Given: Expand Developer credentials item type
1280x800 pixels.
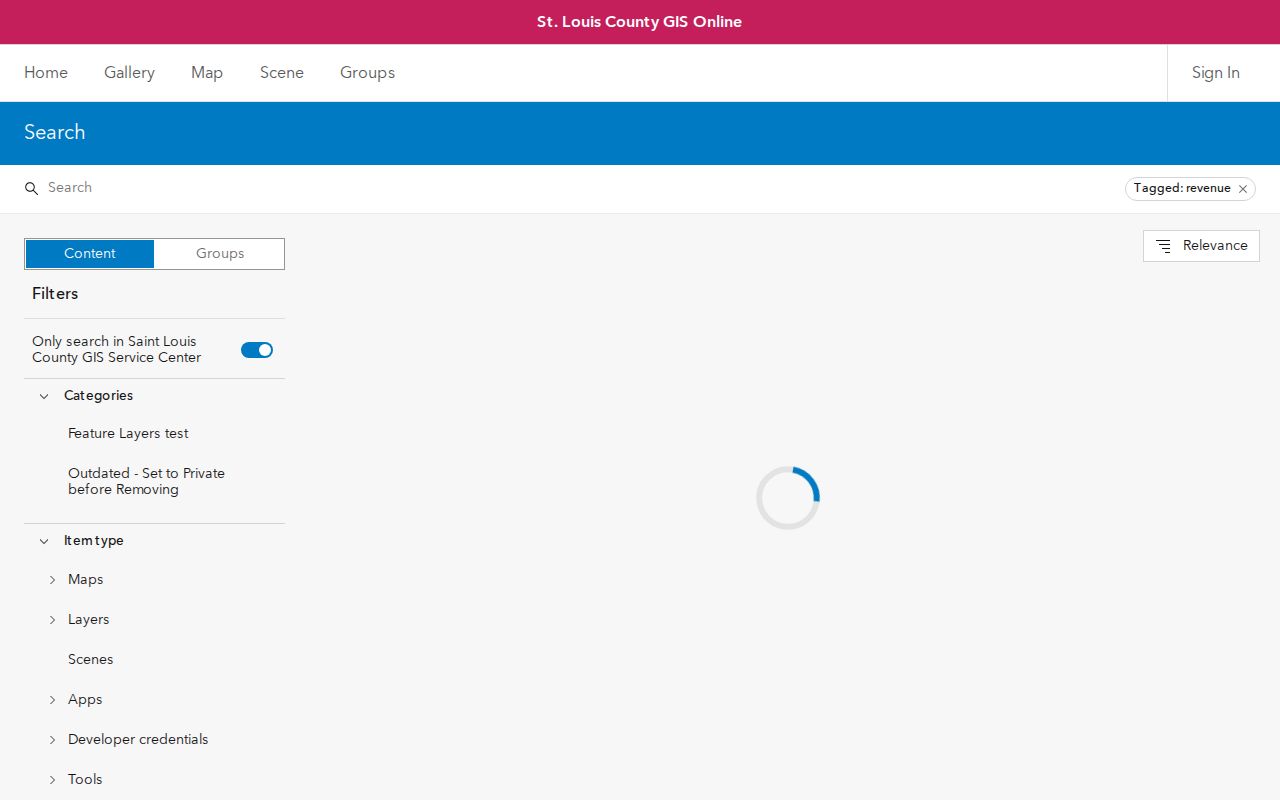Looking at the screenshot, I should pyautogui.click(x=53, y=740).
